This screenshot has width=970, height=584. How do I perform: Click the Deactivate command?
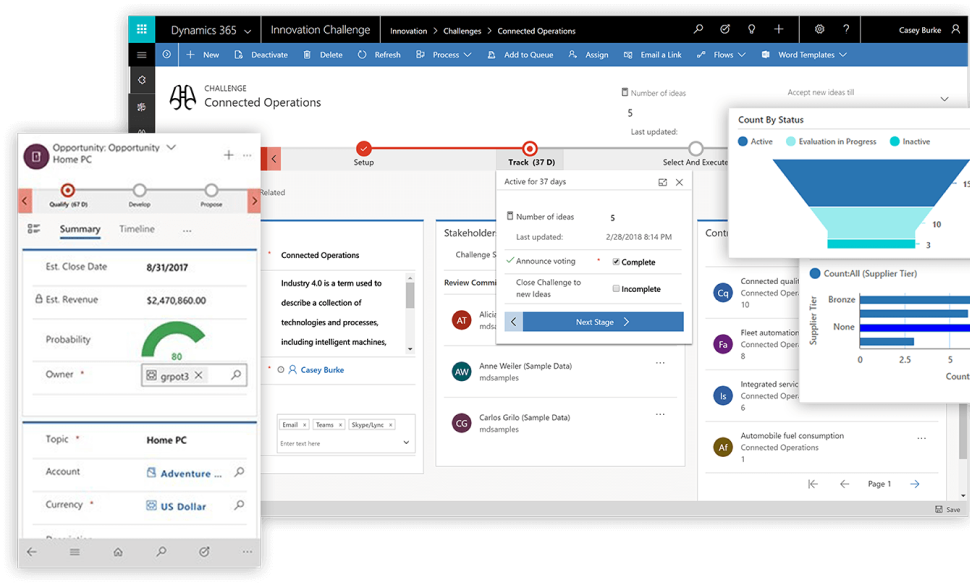click(261, 54)
